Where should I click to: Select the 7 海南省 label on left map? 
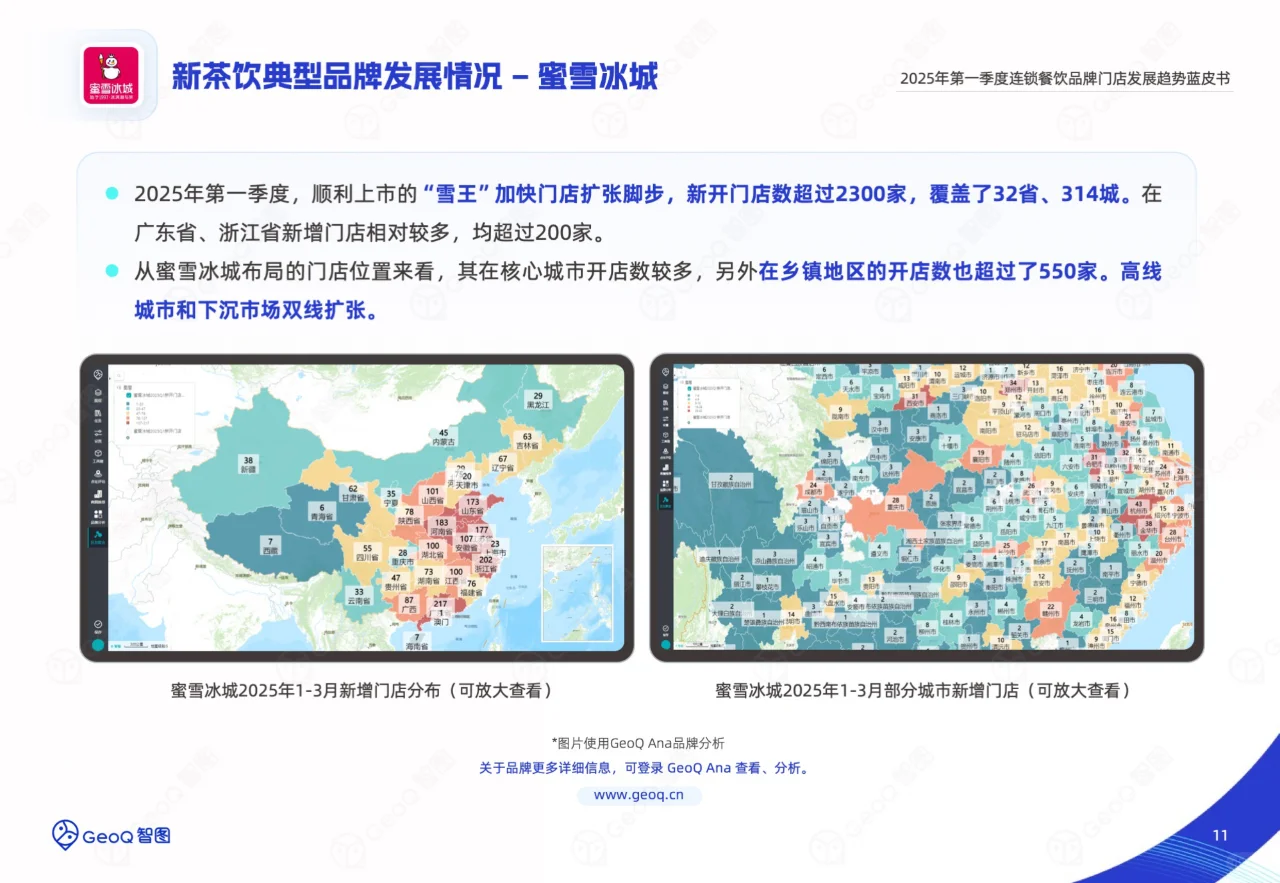coord(417,642)
